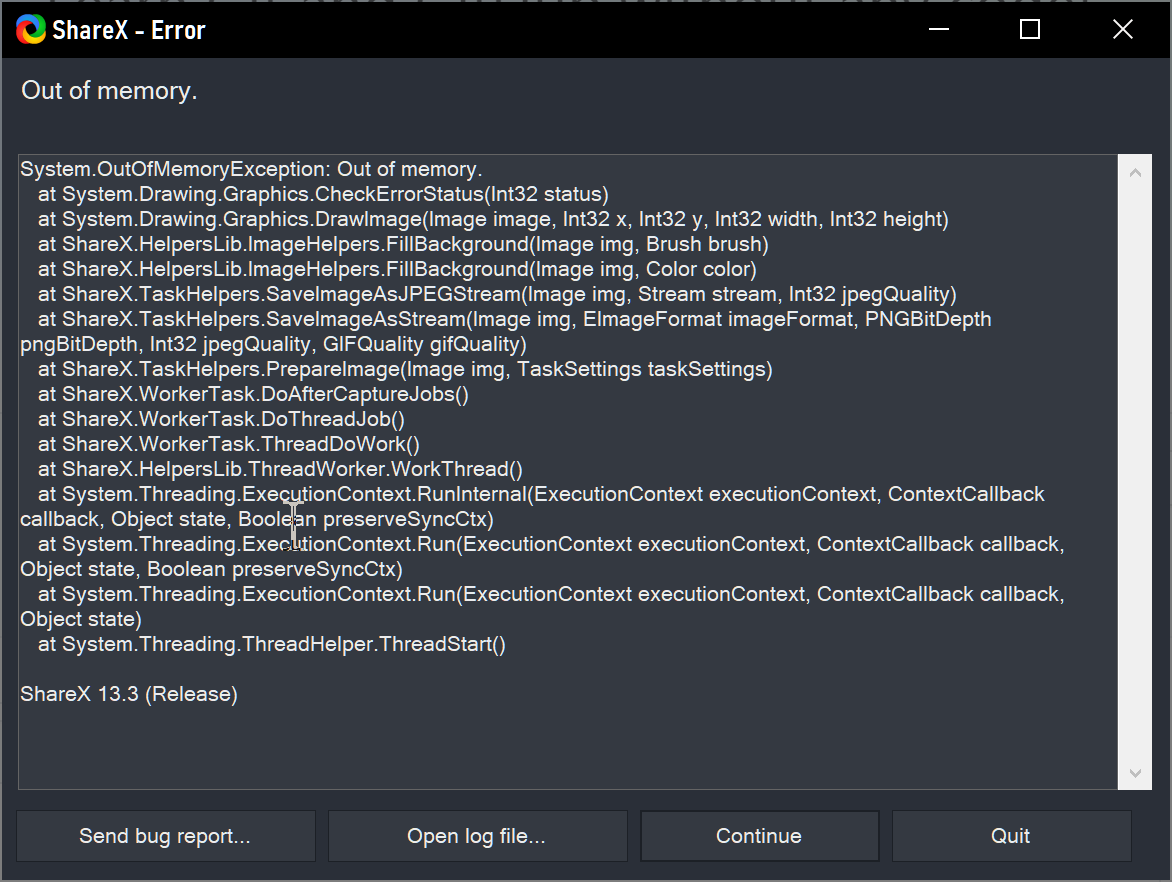This screenshot has width=1172, height=882.
Task: Open the log file
Action: coord(477,835)
